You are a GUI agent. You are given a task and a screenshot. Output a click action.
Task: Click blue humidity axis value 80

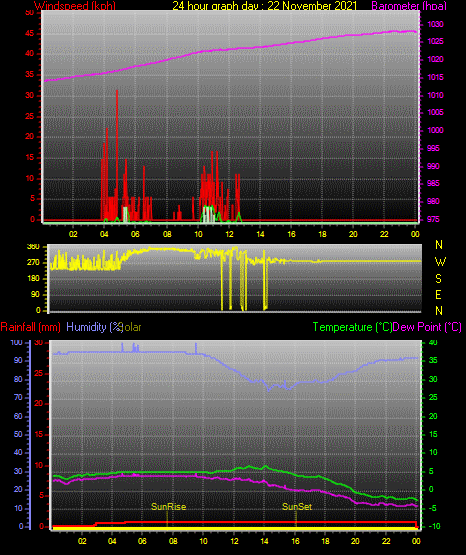click(18, 379)
